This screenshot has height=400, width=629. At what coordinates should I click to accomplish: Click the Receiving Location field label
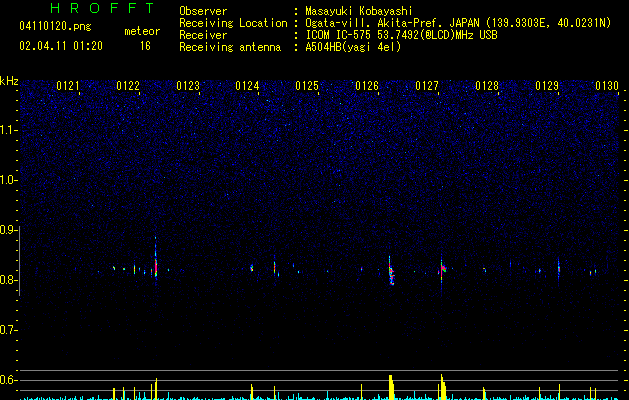coord(233,23)
